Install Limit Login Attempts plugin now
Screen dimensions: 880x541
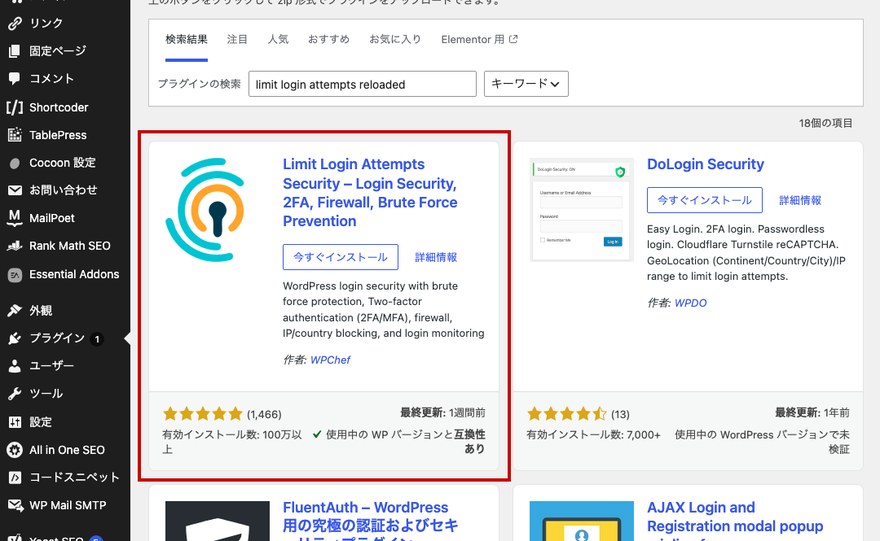point(340,257)
